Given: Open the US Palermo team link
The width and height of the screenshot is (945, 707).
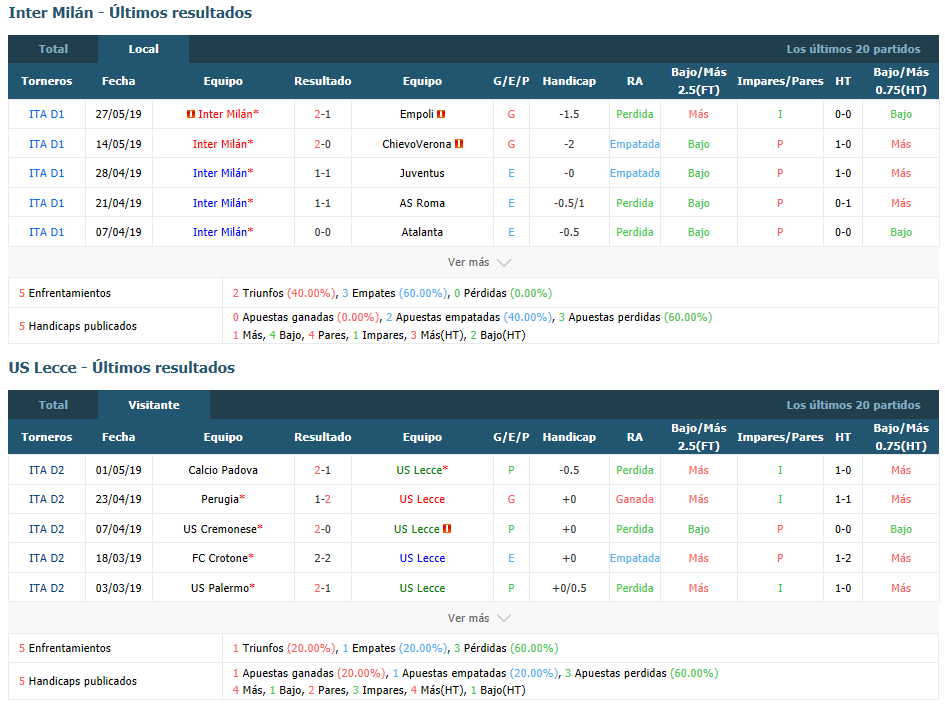Looking at the screenshot, I should click(220, 588).
